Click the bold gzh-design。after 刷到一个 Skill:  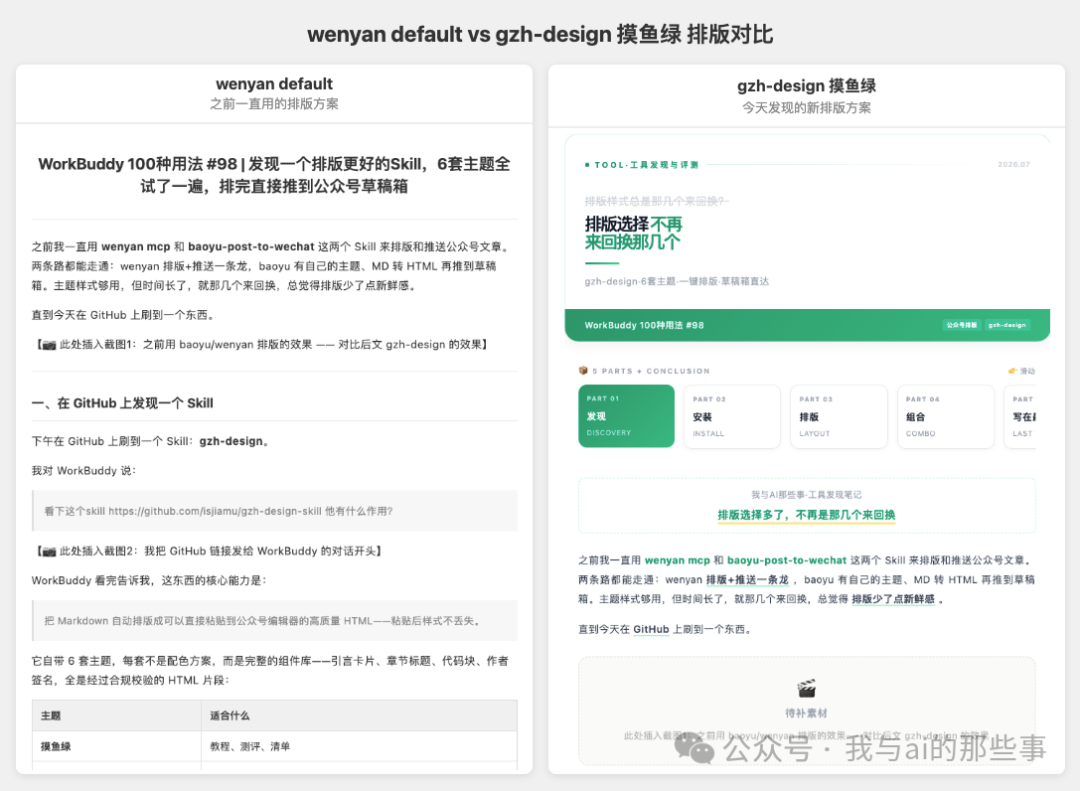234,441
